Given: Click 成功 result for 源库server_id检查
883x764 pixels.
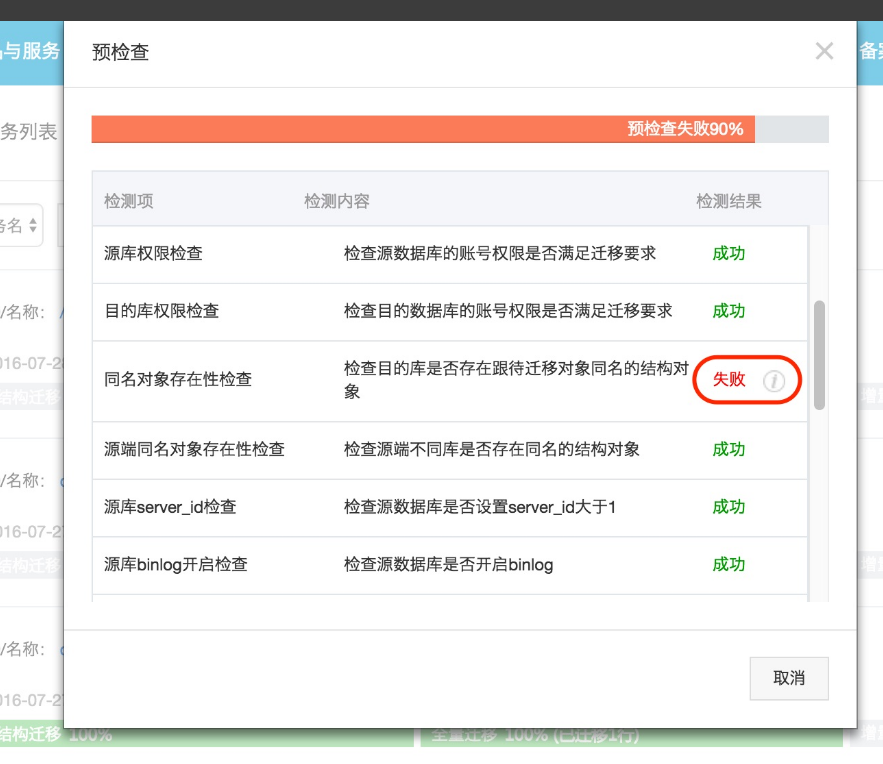Looking at the screenshot, I should tap(729, 507).
